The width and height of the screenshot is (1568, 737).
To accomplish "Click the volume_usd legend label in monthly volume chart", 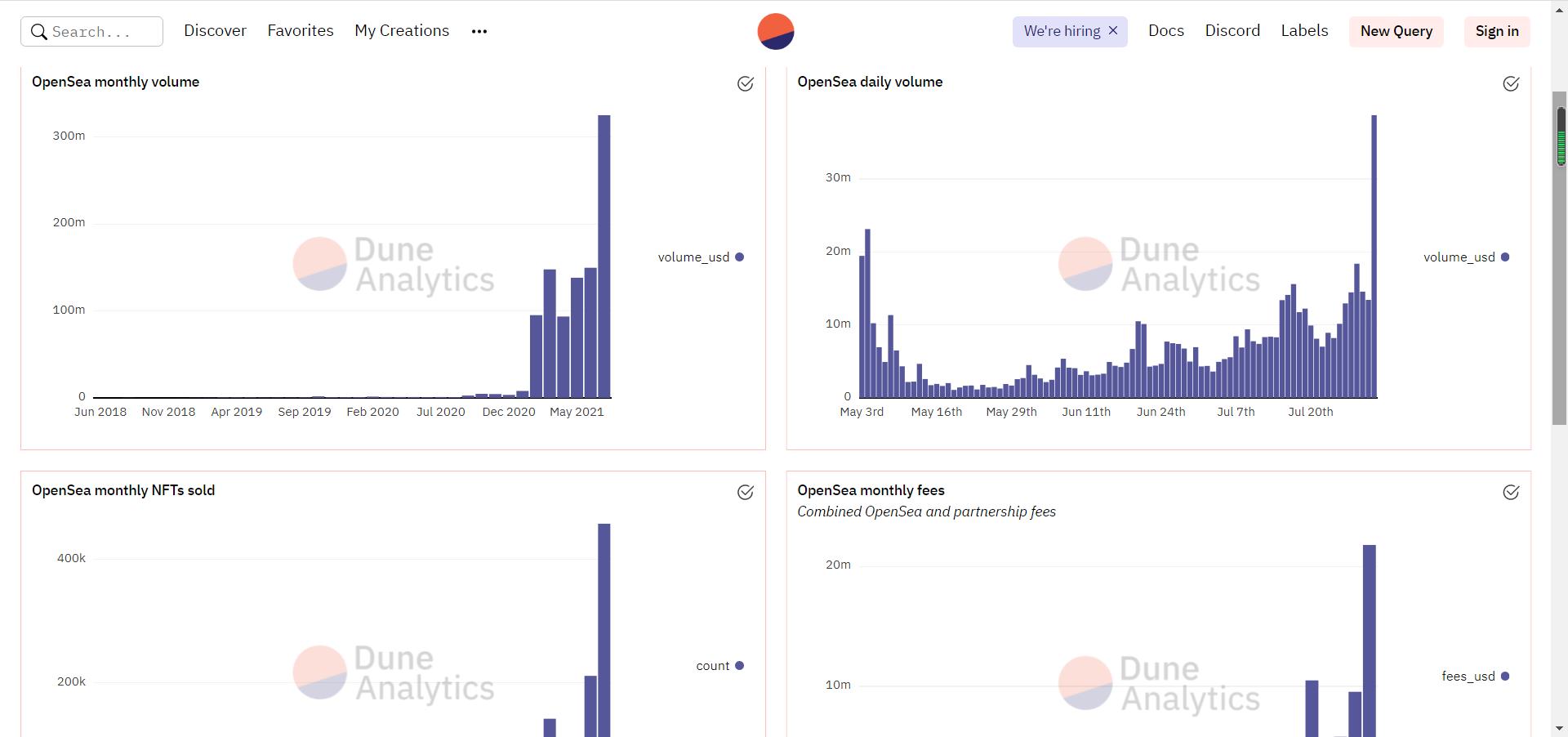I will tap(693, 257).
